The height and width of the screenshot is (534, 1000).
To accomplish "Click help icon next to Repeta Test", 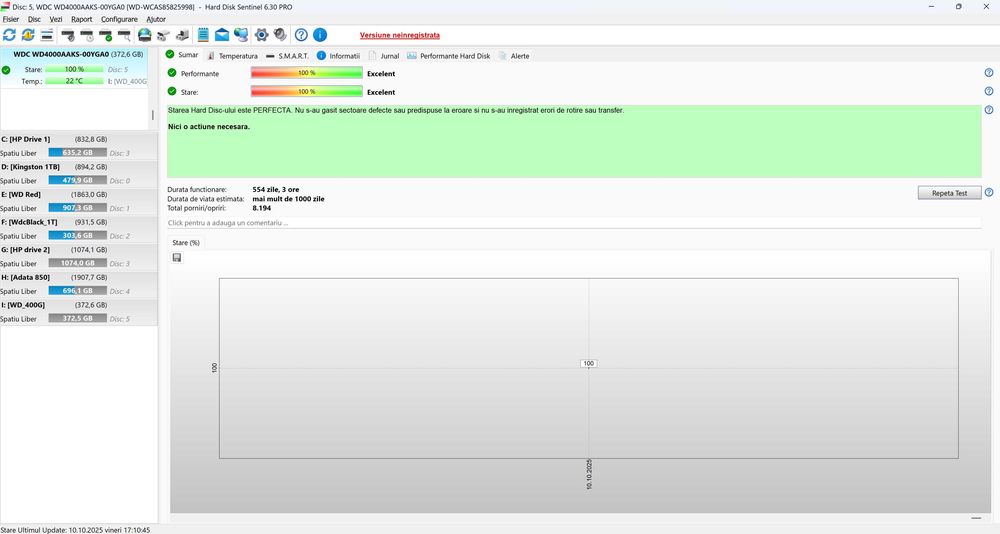I will [989, 192].
